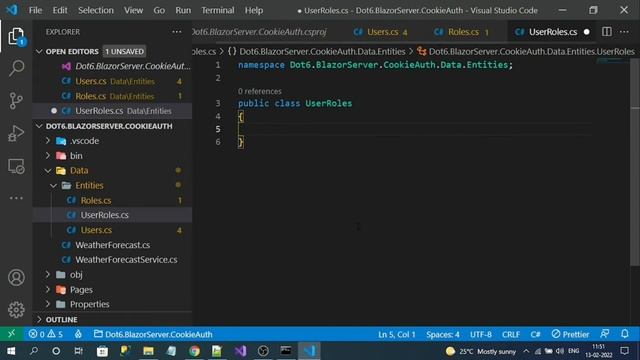Expand the Pages folder
Image resolution: width=640 pixels, height=360 pixels.
coord(48,289)
